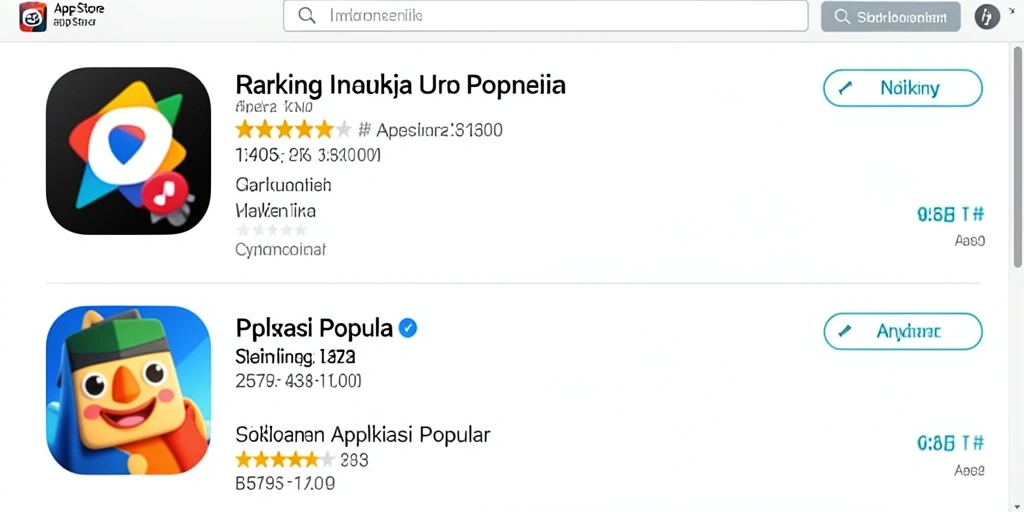Open the cartoon character app icon
Screen dimensions: 1024x512
tap(129, 390)
